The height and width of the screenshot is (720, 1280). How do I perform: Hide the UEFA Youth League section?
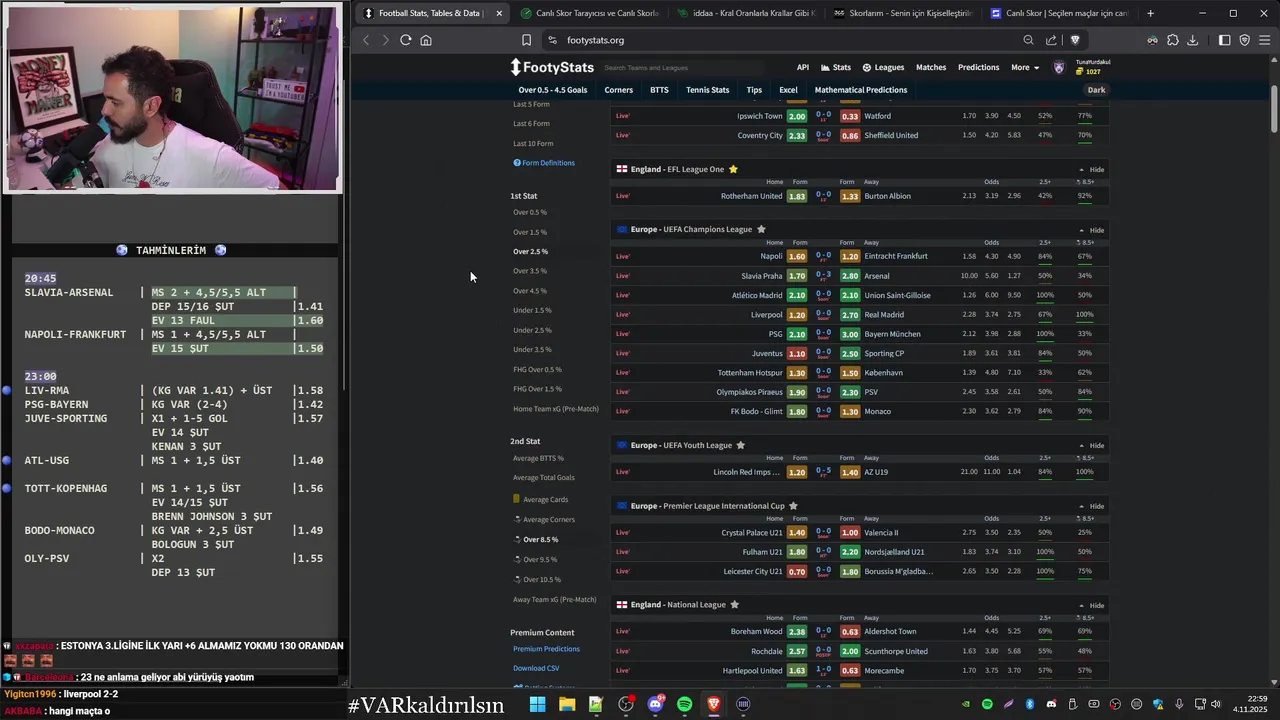1092,446
